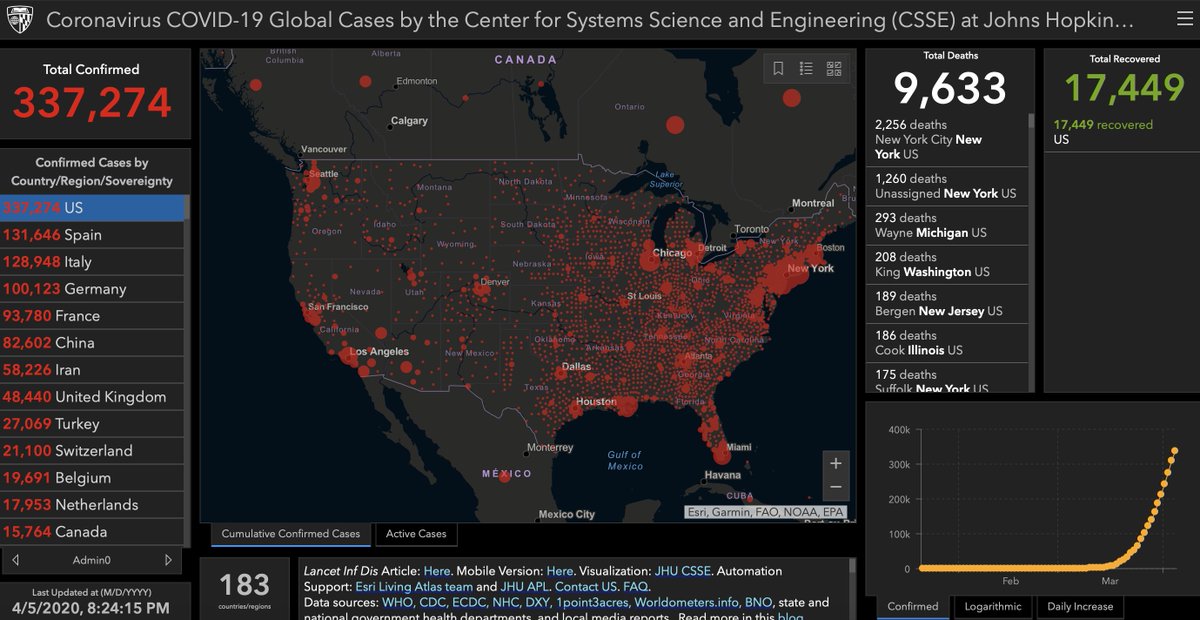
Task: Click the Esri, Garmin map attribution text
Action: (767, 511)
